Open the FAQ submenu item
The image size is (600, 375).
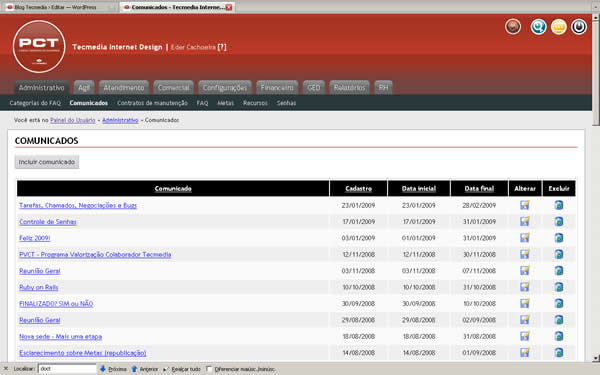coord(202,103)
